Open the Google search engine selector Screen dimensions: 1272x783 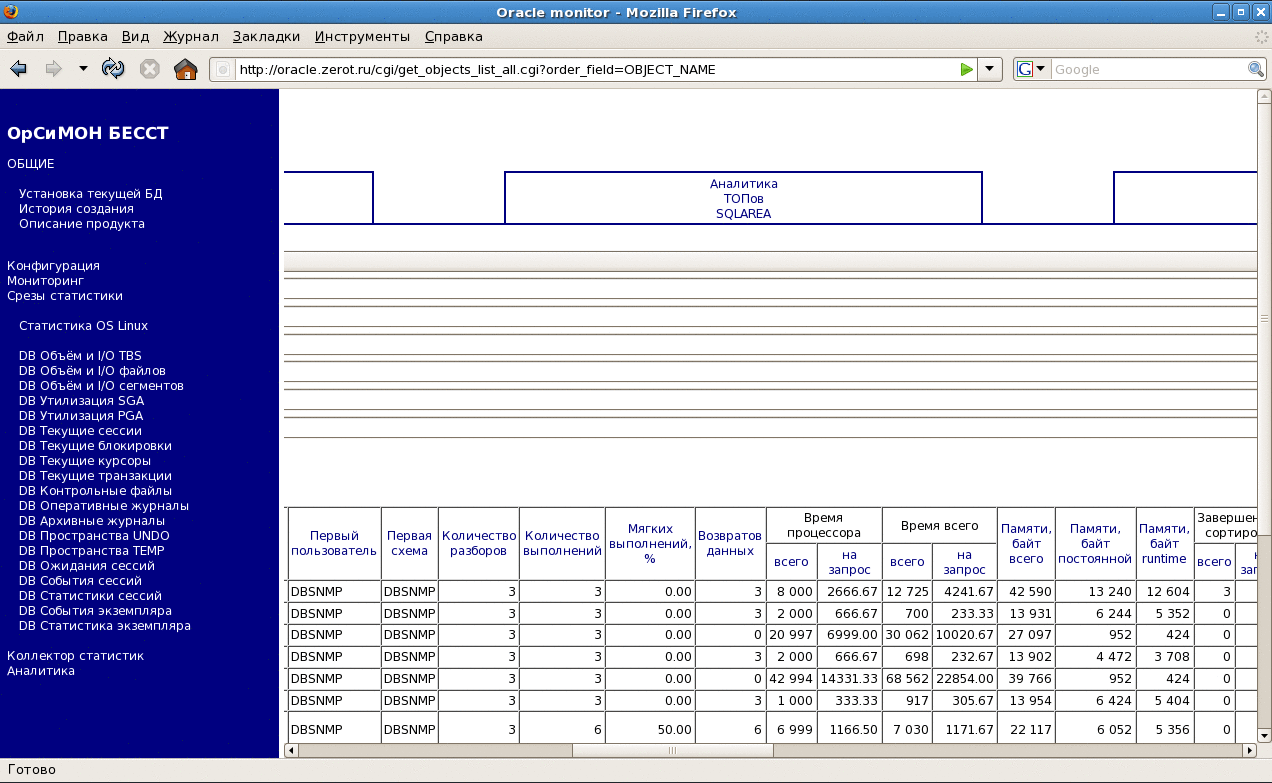click(x=1030, y=69)
